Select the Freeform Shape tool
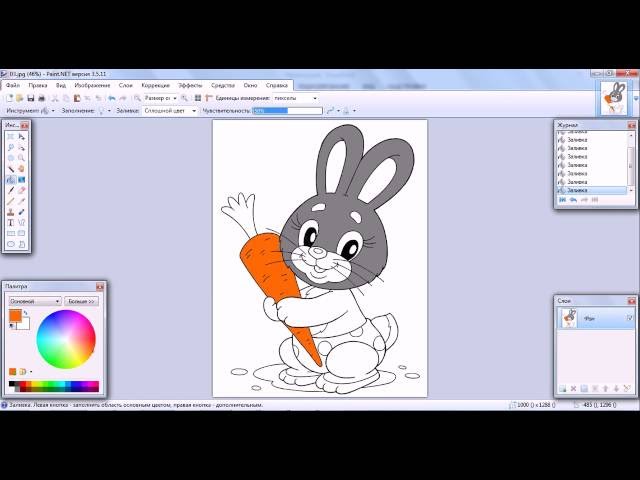This screenshot has width=640, height=480. pos(21,244)
